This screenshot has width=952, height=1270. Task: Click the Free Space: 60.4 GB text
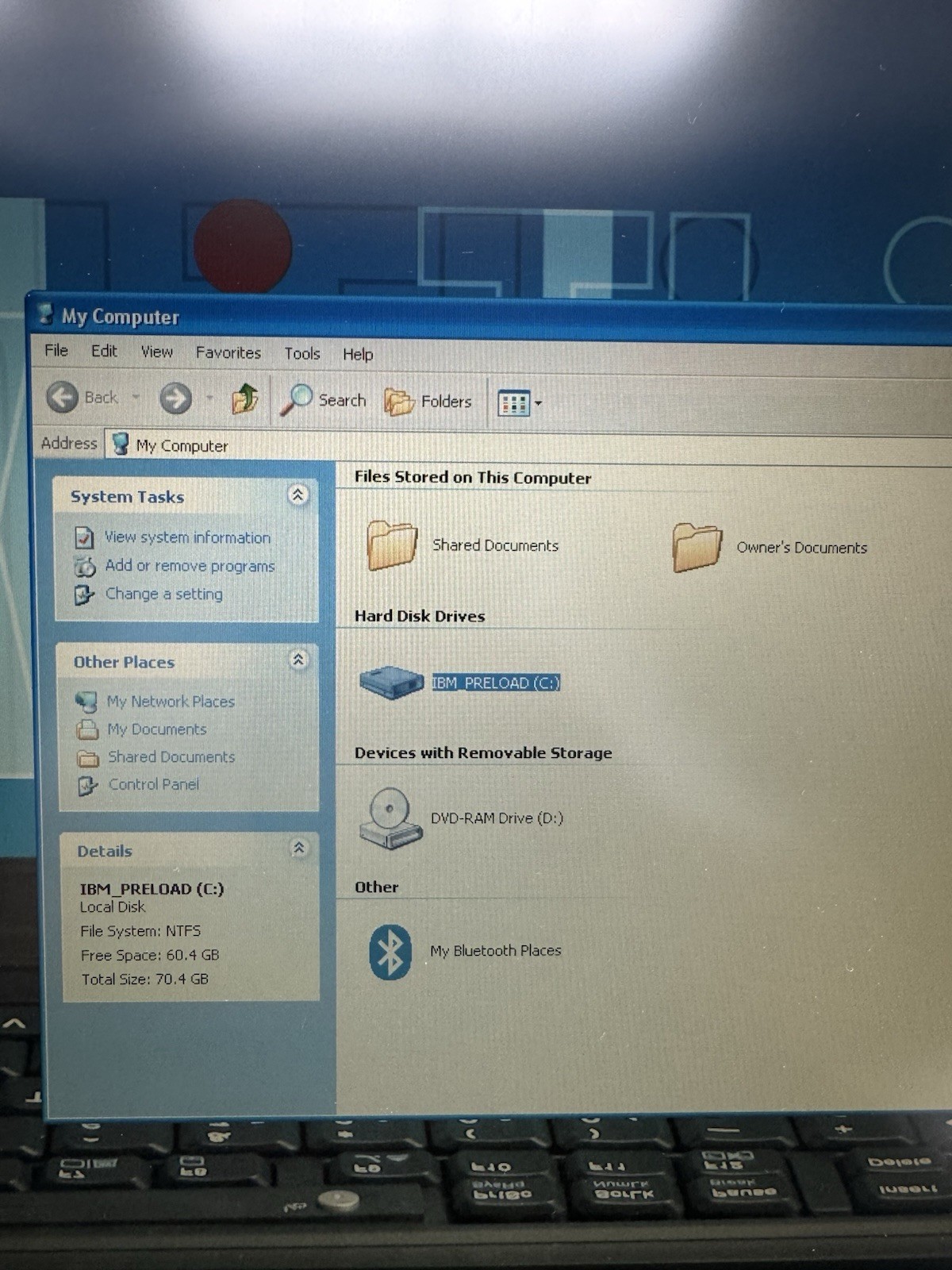coord(150,955)
